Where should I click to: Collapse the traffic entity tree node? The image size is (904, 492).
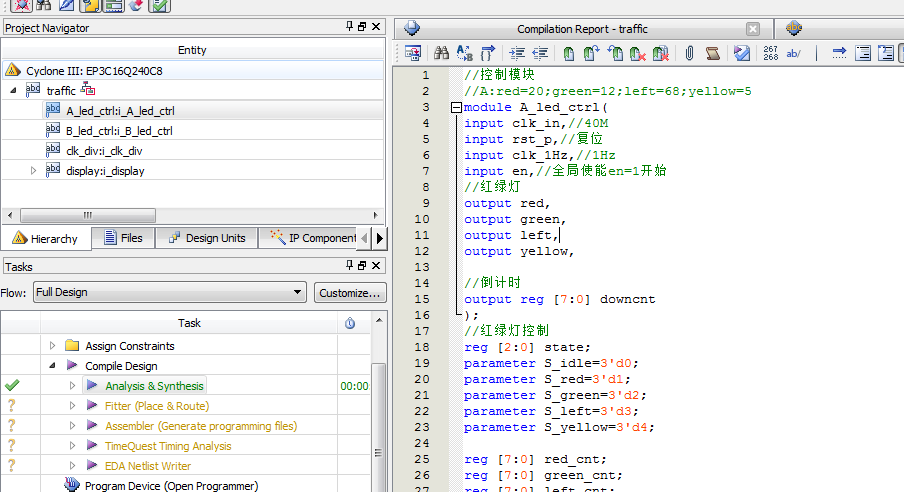point(14,91)
